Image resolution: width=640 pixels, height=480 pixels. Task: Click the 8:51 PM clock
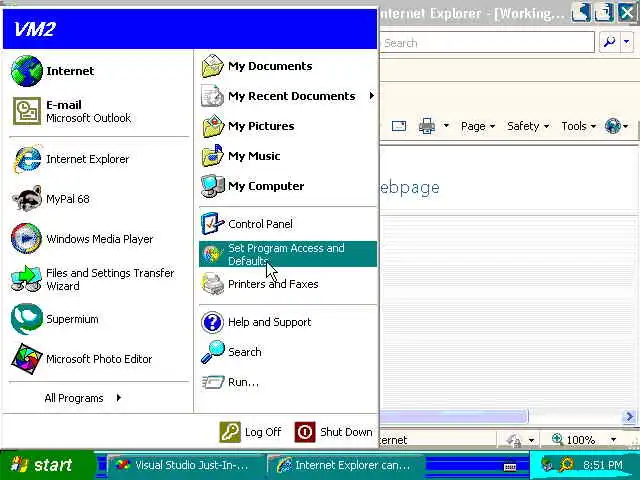tap(602, 465)
